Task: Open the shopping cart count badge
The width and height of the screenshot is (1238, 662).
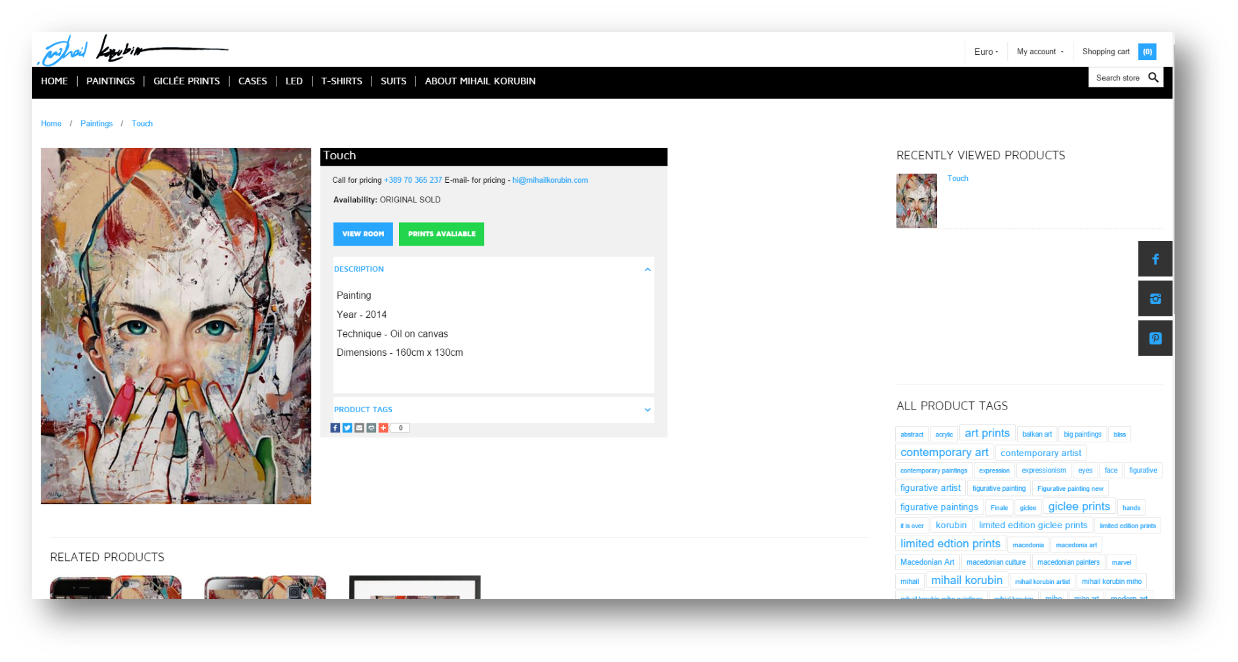Action: point(1147,52)
